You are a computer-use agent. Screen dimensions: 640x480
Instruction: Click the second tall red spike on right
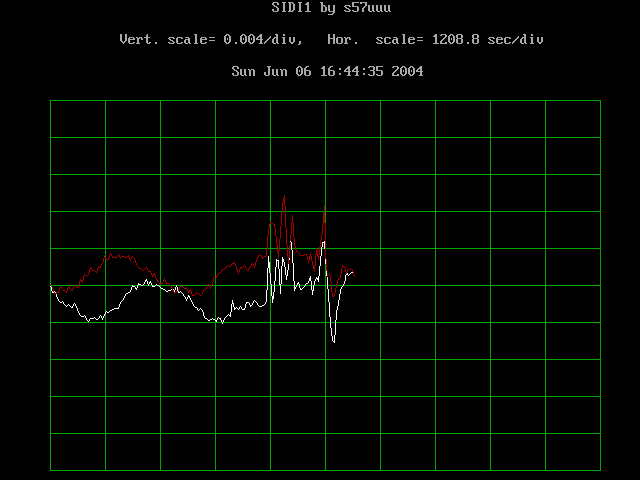coord(324,206)
